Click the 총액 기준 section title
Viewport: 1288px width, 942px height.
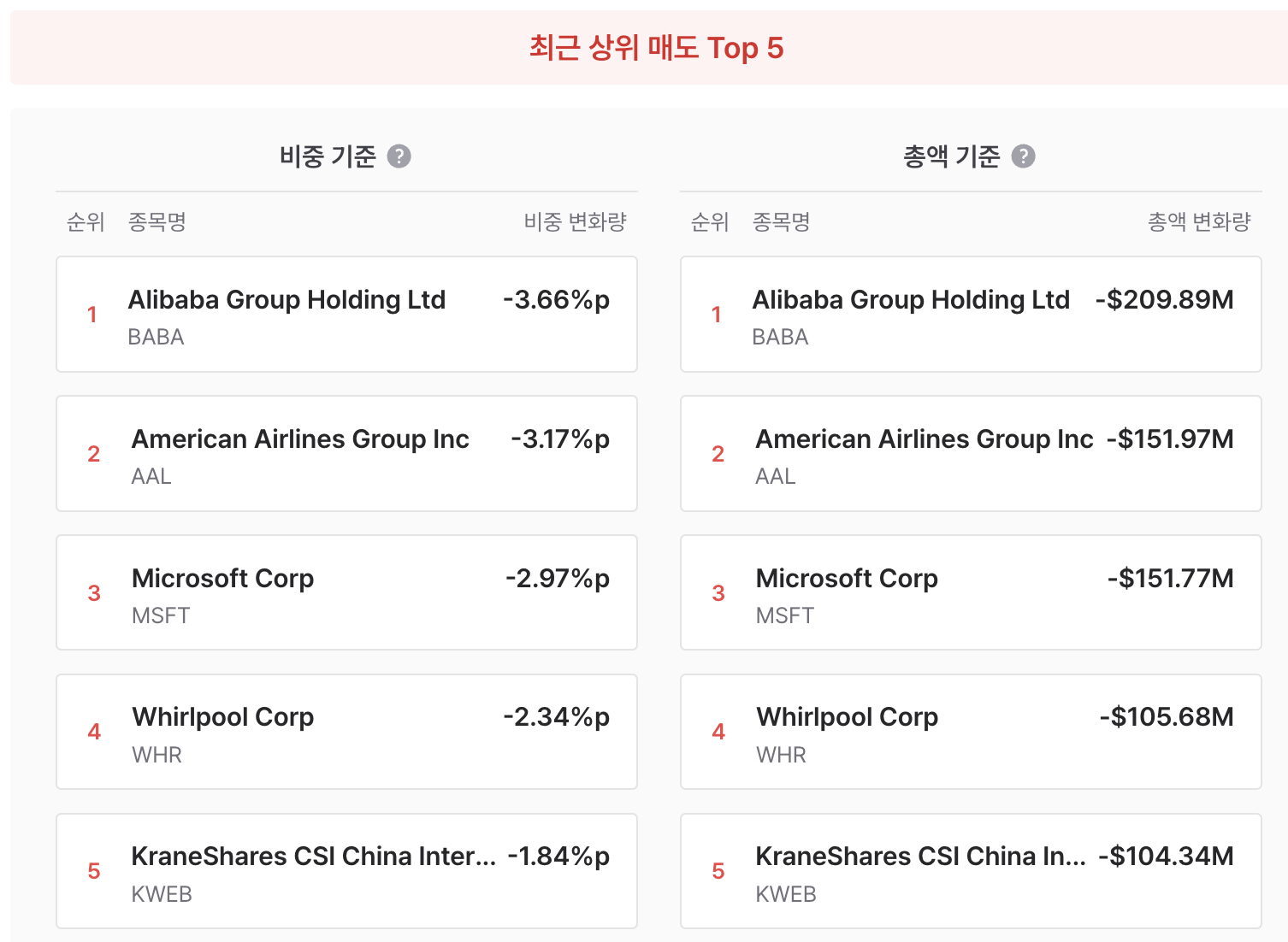(951, 156)
